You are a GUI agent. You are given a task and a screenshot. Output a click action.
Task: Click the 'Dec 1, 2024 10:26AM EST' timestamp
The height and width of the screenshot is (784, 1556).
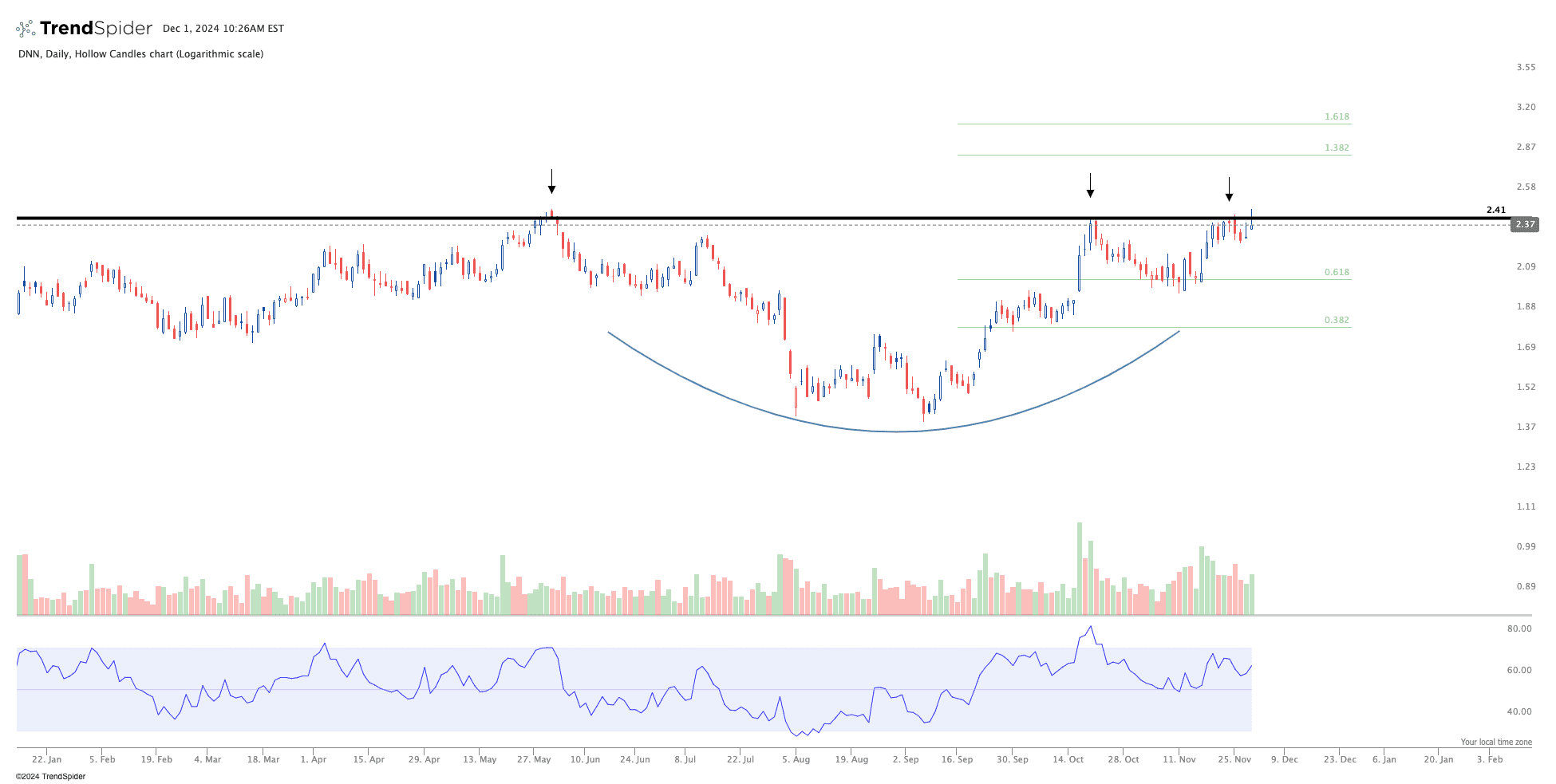[223, 29]
